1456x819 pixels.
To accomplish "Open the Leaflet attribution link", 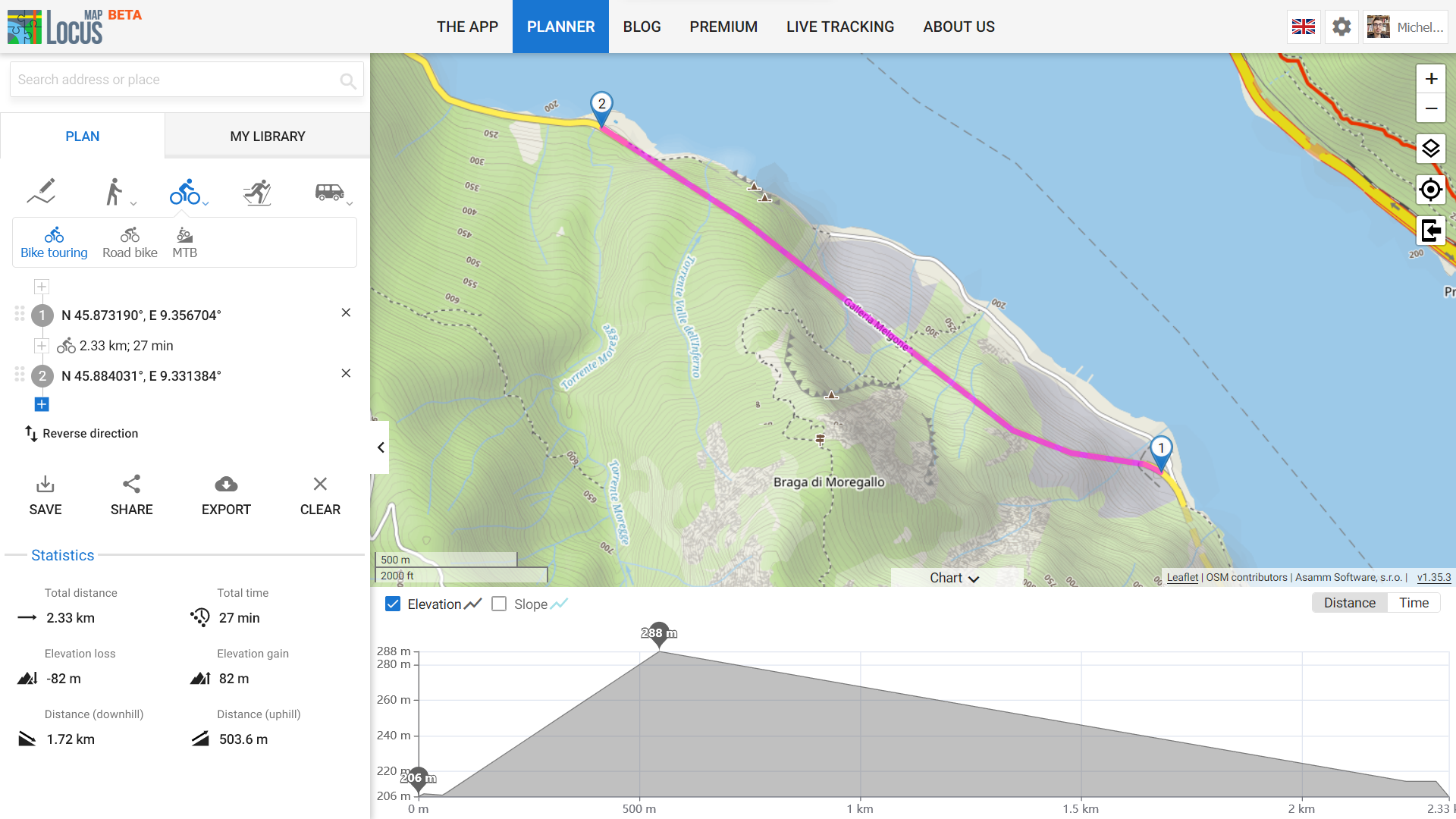I will tap(1181, 578).
